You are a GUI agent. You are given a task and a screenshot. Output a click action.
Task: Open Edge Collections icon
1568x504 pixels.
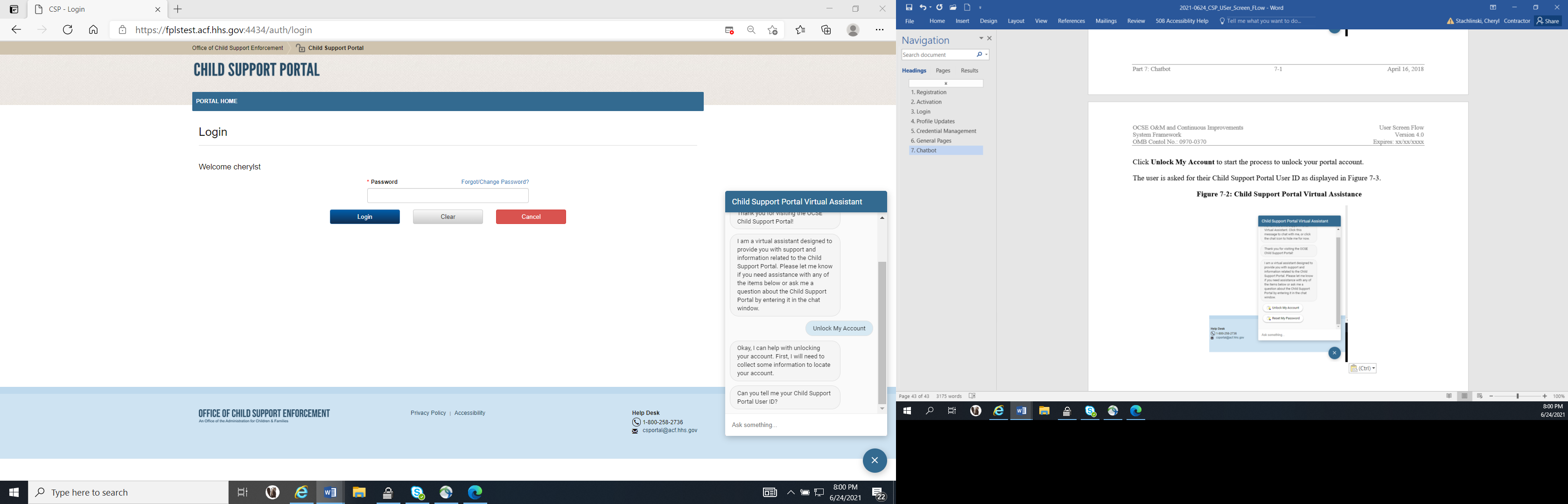(826, 30)
